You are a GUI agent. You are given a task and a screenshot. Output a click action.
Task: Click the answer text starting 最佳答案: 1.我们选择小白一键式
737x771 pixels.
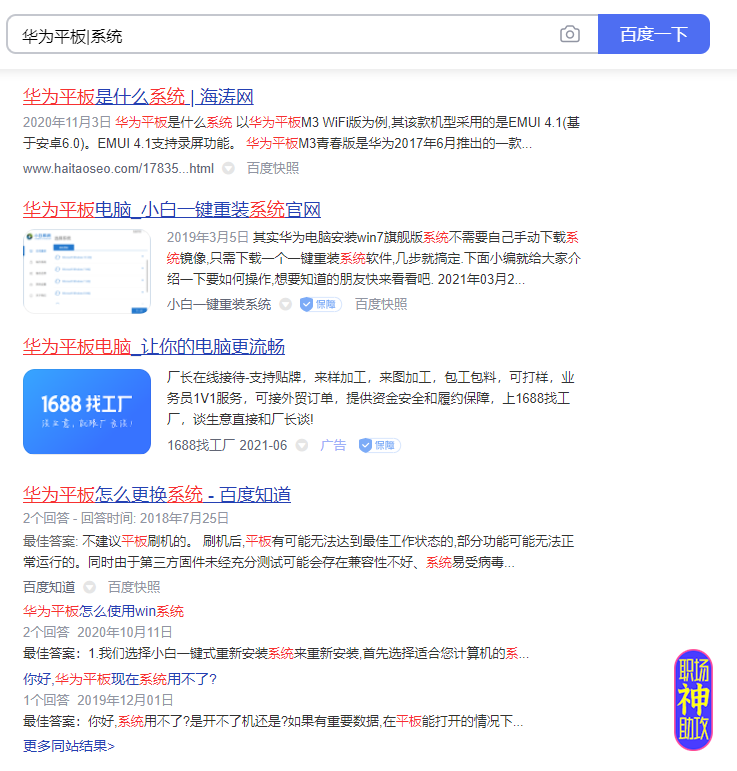pos(276,653)
